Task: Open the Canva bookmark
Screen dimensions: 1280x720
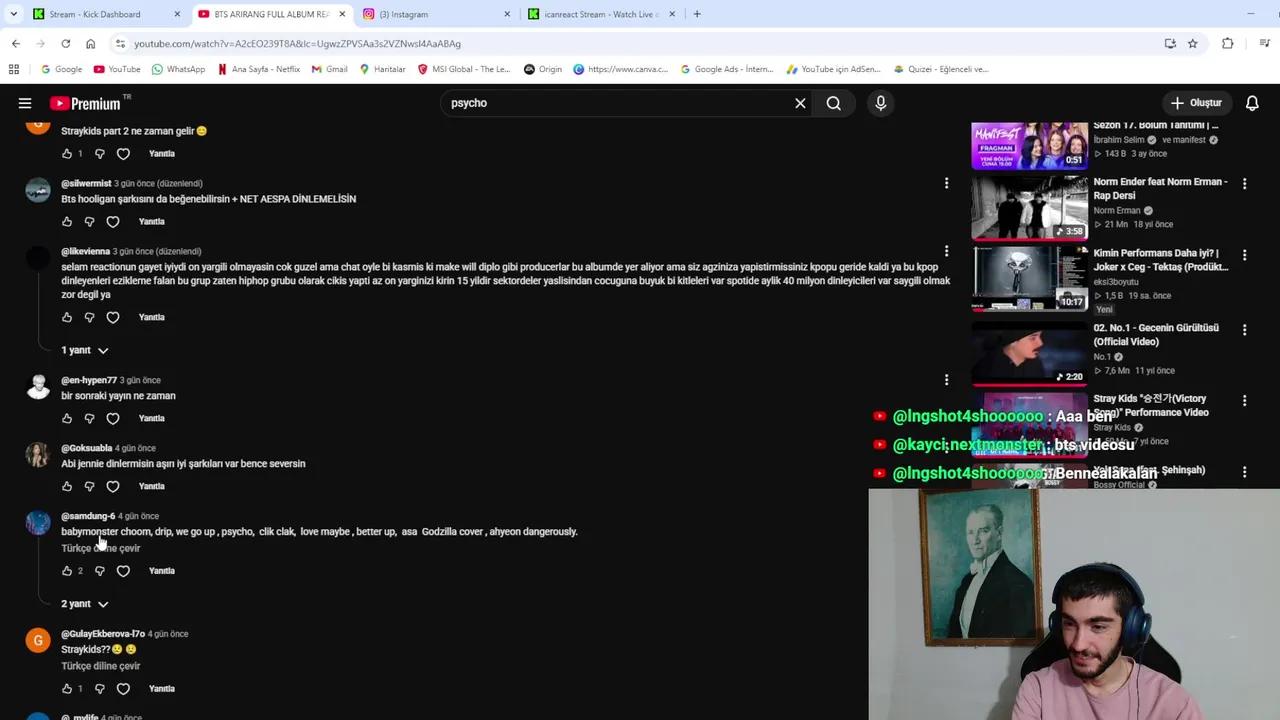Action: tap(620, 69)
